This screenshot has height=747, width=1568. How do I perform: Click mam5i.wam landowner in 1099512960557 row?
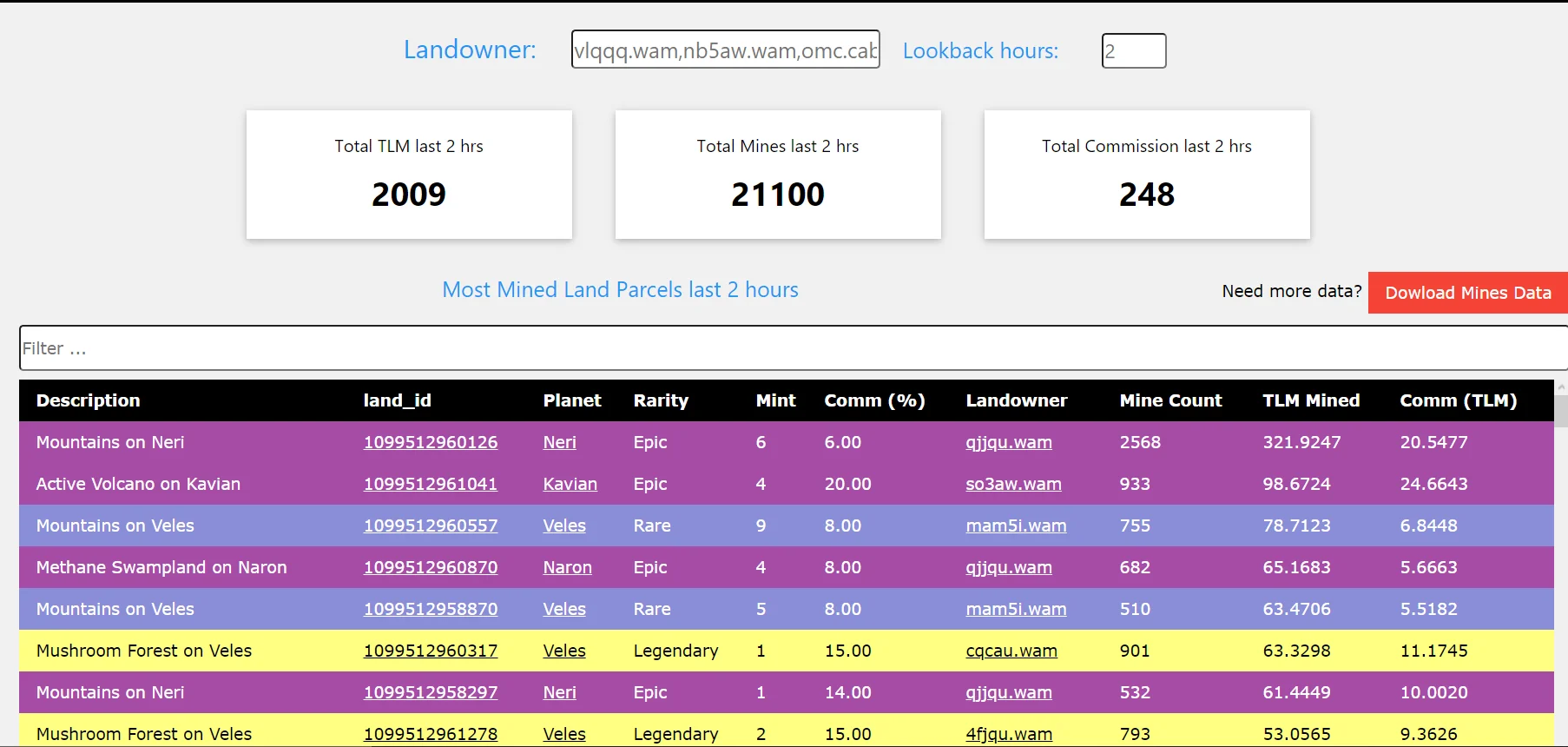pyautogui.click(x=1016, y=526)
